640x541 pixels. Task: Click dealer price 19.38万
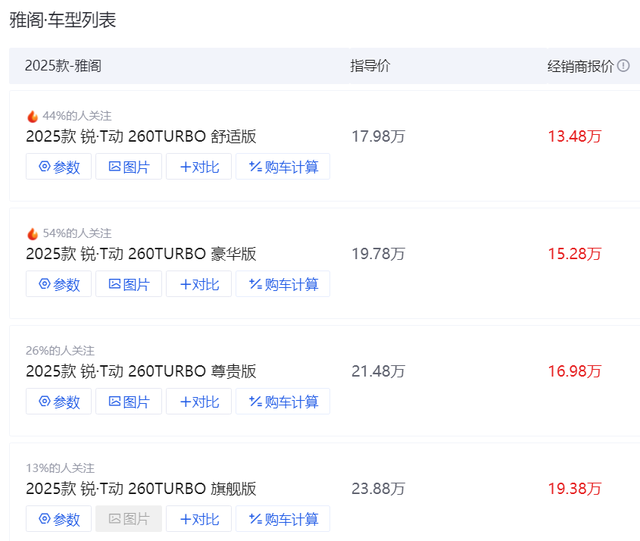tap(575, 489)
